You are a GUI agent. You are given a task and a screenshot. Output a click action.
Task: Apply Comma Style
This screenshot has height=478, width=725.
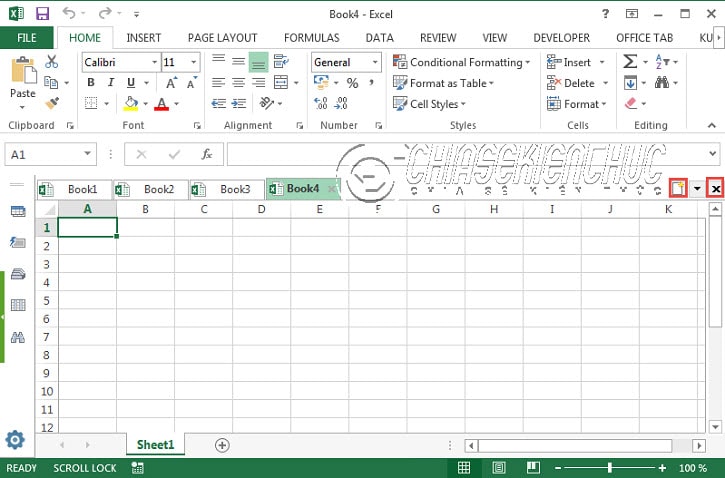pyautogui.click(x=371, y=83)
